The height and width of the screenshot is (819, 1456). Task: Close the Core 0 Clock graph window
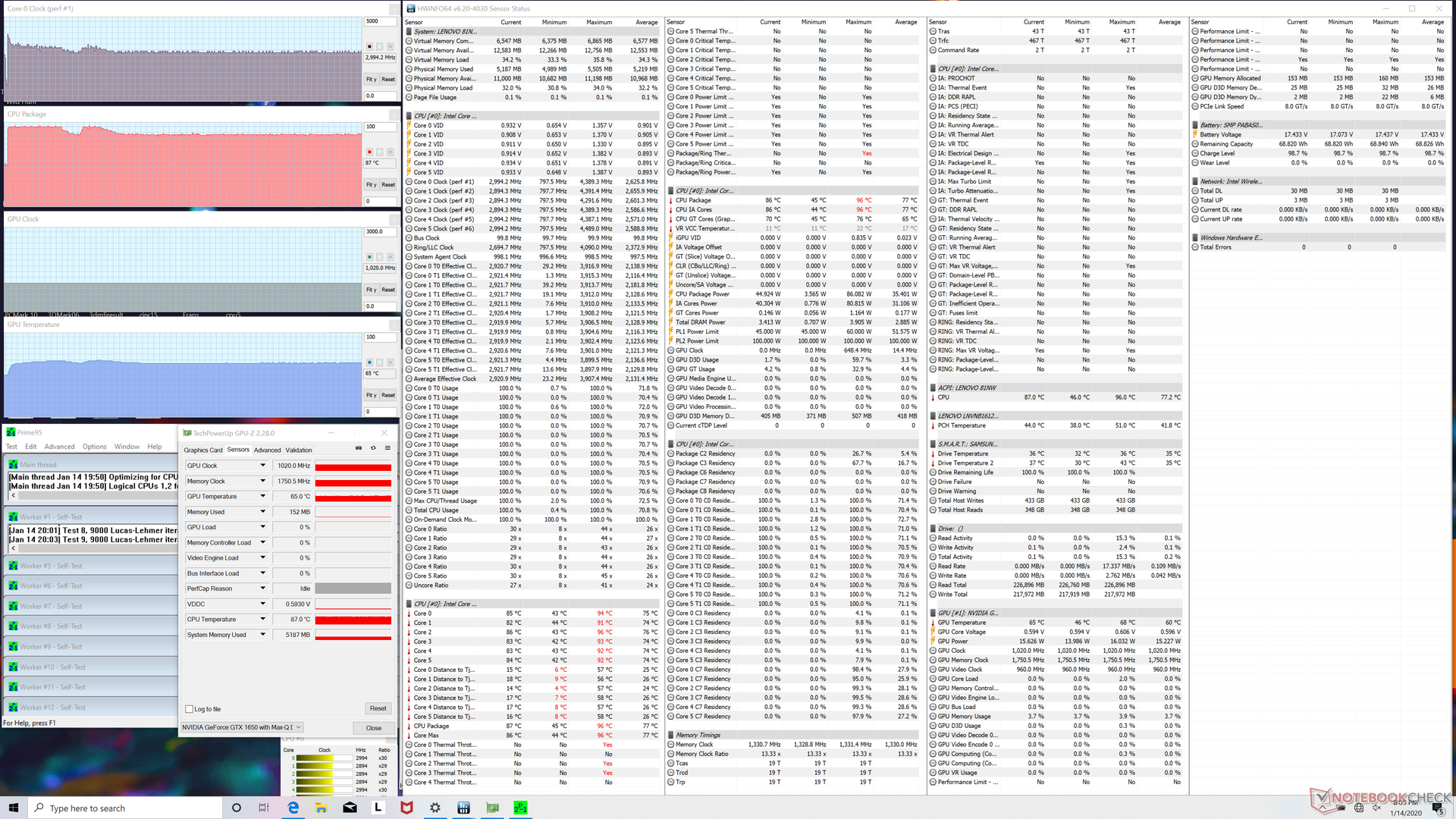click(x=394, y=9)
